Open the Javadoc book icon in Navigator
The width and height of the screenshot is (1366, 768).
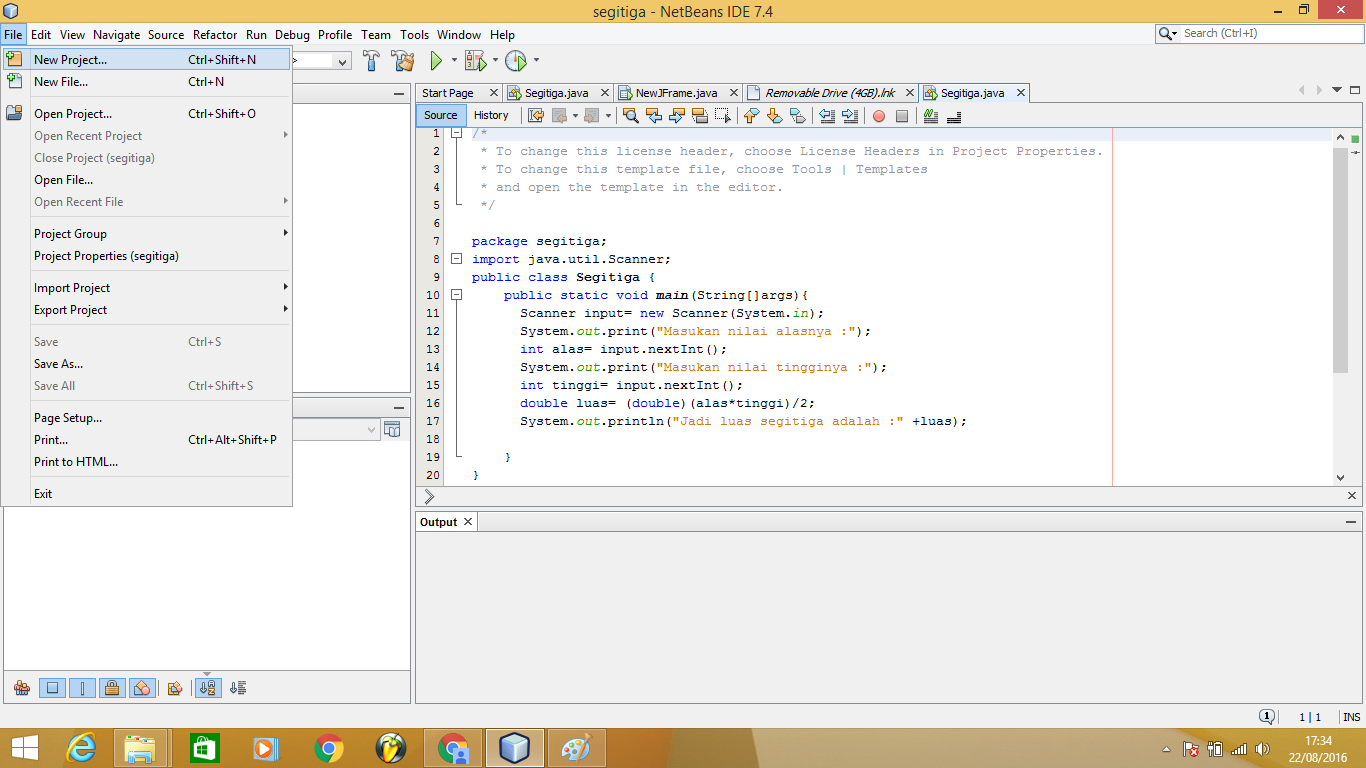tap(392, 430)
